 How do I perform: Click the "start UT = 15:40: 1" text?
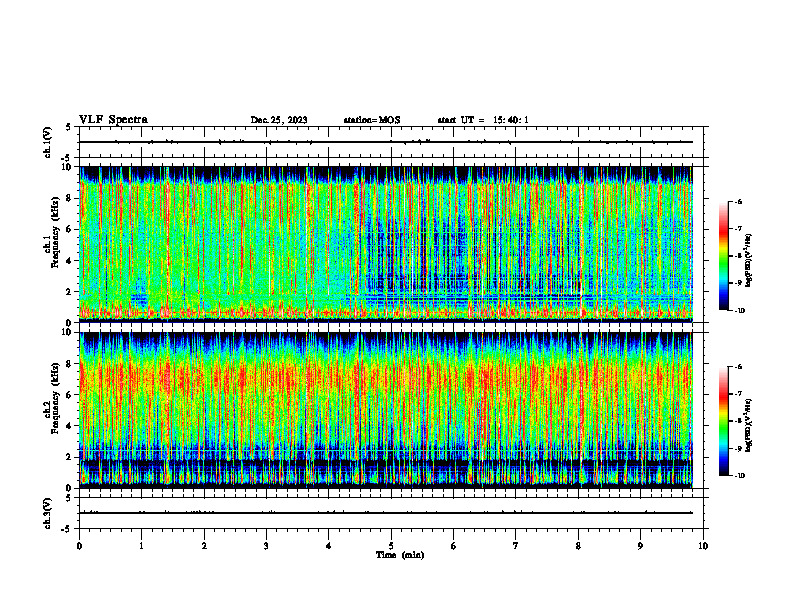[x=483, y=120]
